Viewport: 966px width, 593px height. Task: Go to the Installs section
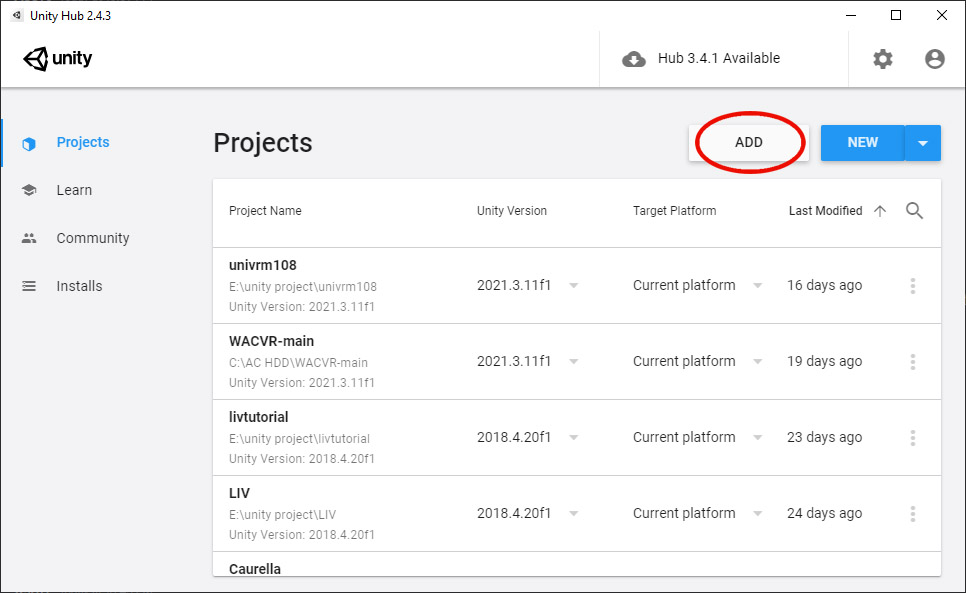[x=79, y=286]
